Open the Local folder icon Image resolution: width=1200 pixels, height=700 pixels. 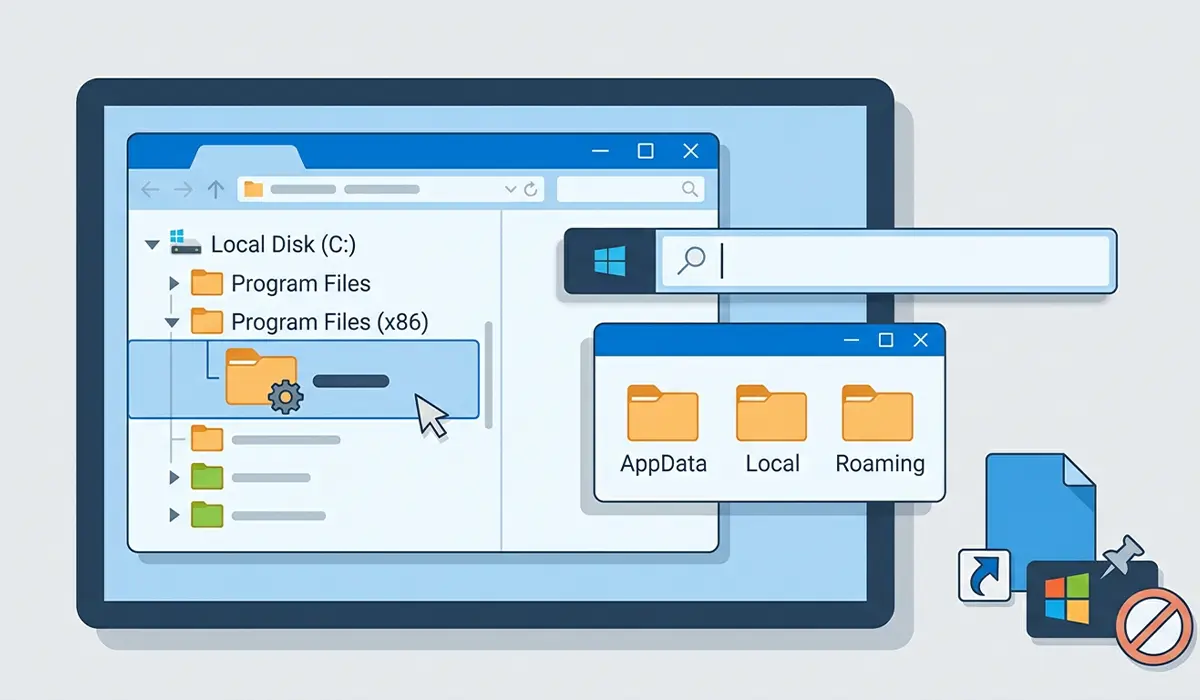pos(771,413)
